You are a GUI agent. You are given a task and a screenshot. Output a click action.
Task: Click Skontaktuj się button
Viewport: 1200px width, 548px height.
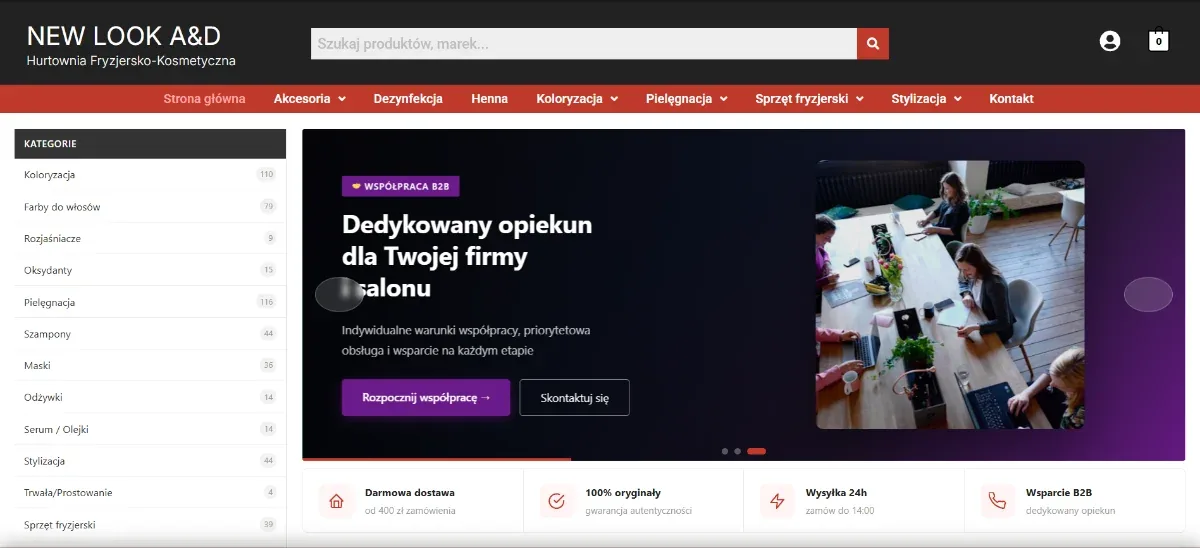click(x=575, y=397)
